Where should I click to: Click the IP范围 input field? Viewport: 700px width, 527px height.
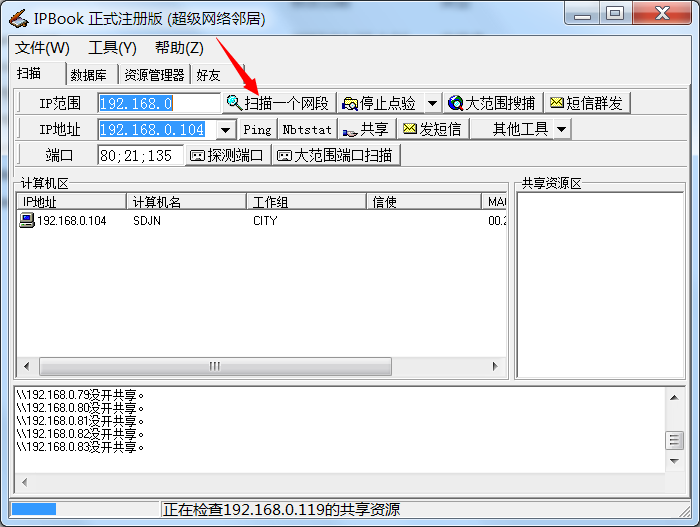159,103
